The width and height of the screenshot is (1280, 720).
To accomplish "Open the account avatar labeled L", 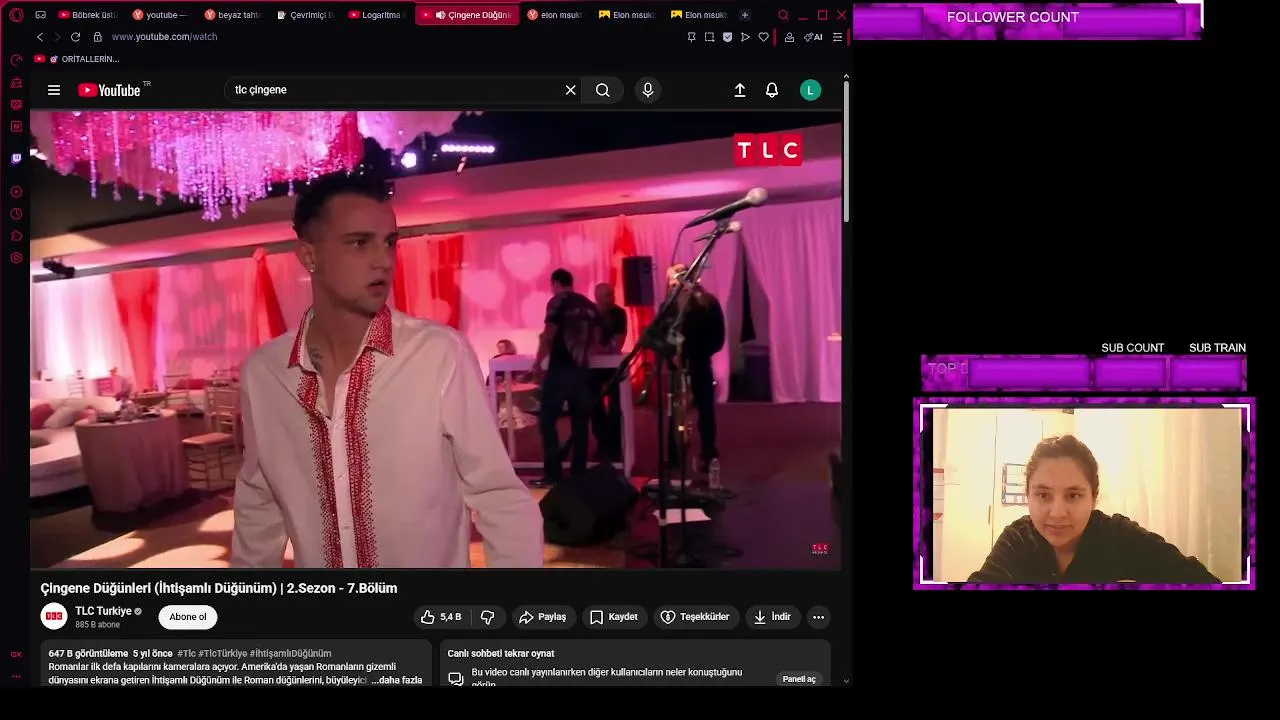I will (x=811, y=90).
